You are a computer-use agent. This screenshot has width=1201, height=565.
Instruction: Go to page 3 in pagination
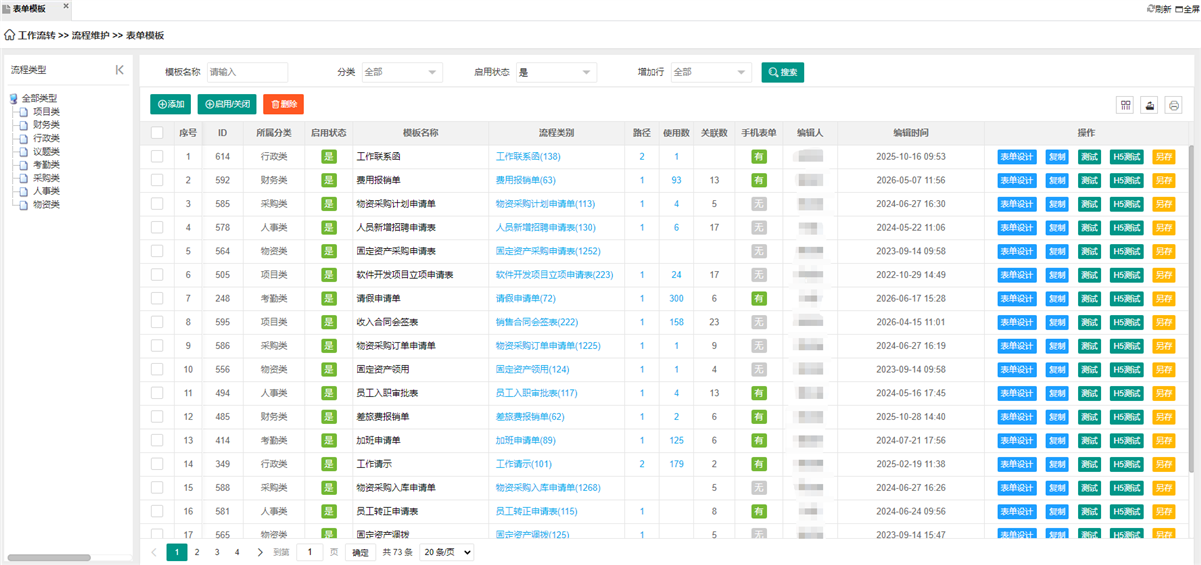(x=217, y=551)
